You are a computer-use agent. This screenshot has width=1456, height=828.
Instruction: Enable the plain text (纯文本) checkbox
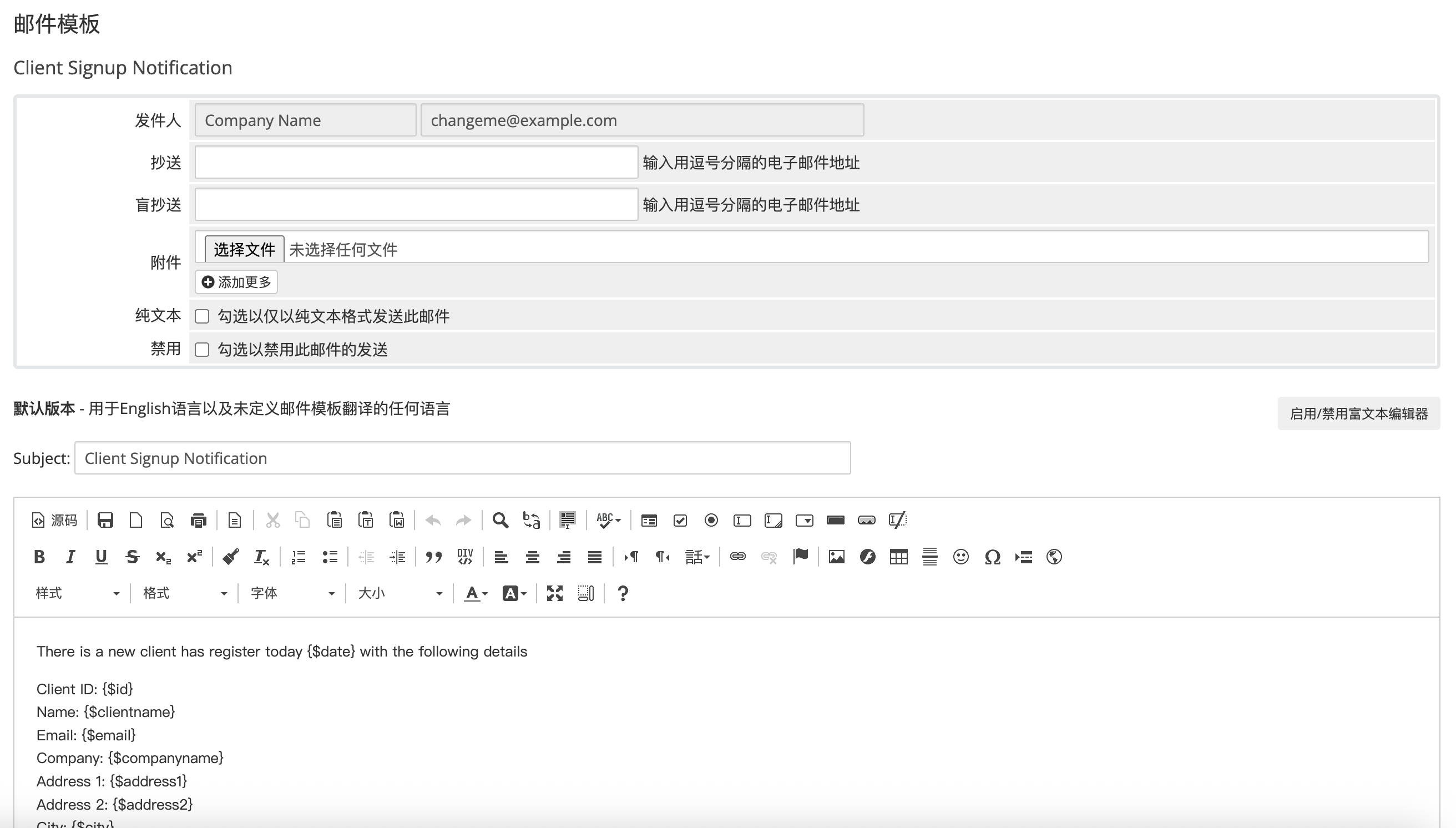point(203,316)
